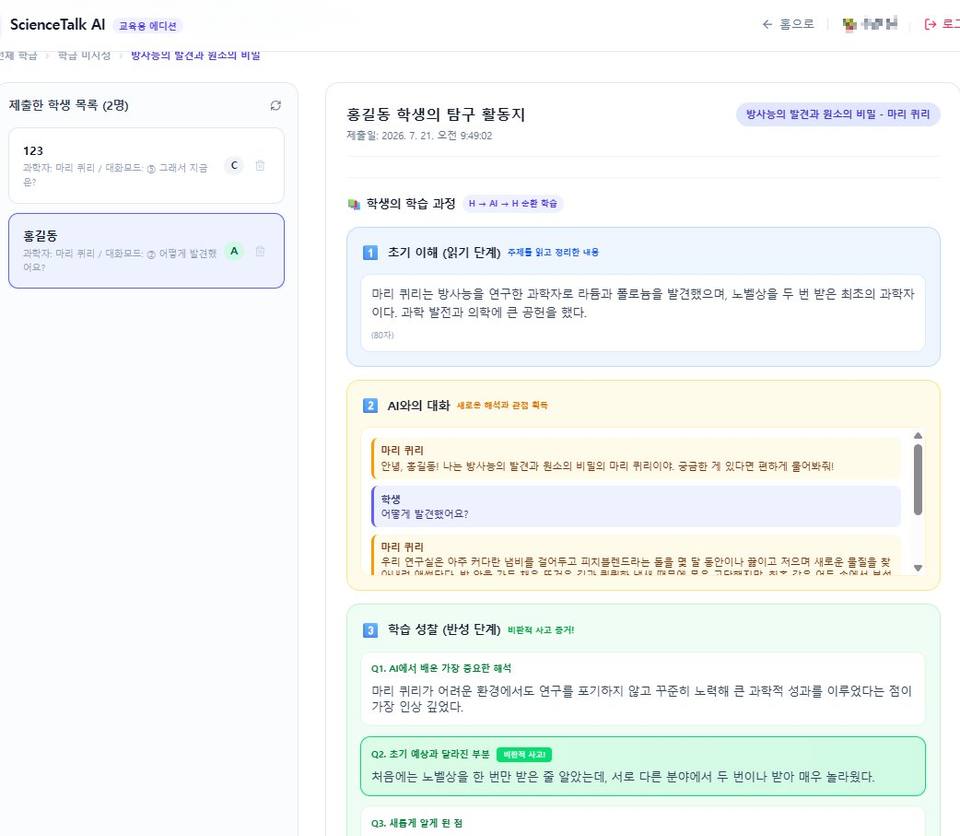Click the grade A badge for 홍길동
960x836 pixels.
point(234,251)
